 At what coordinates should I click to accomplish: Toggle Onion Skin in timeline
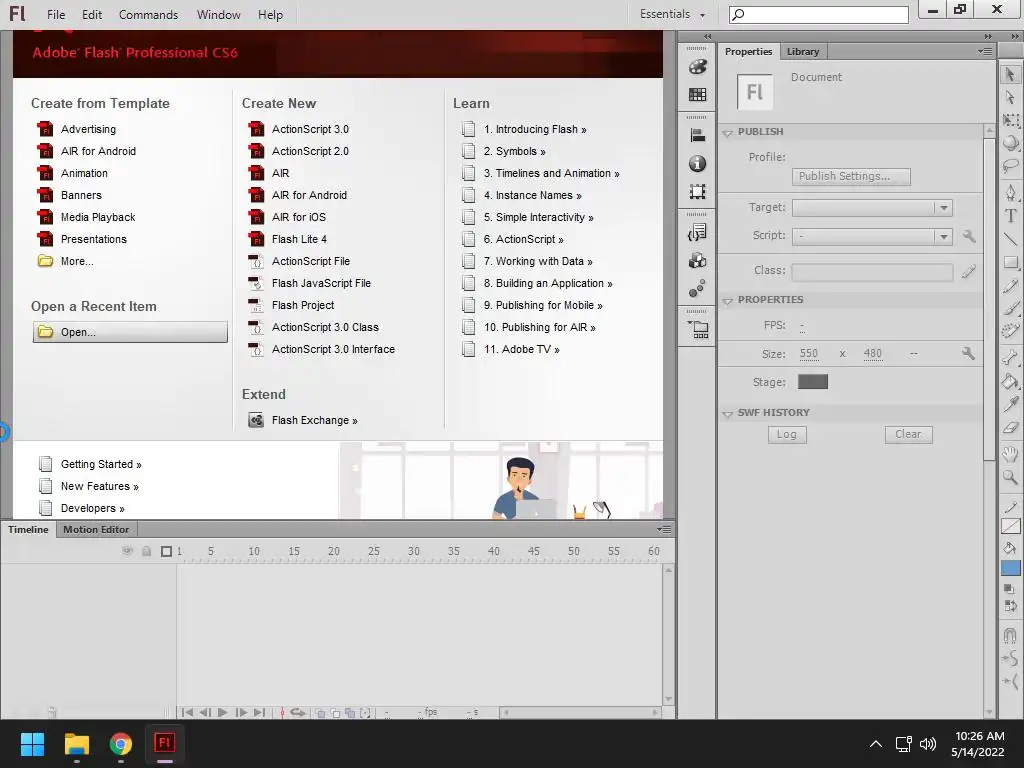click(320, 713)
